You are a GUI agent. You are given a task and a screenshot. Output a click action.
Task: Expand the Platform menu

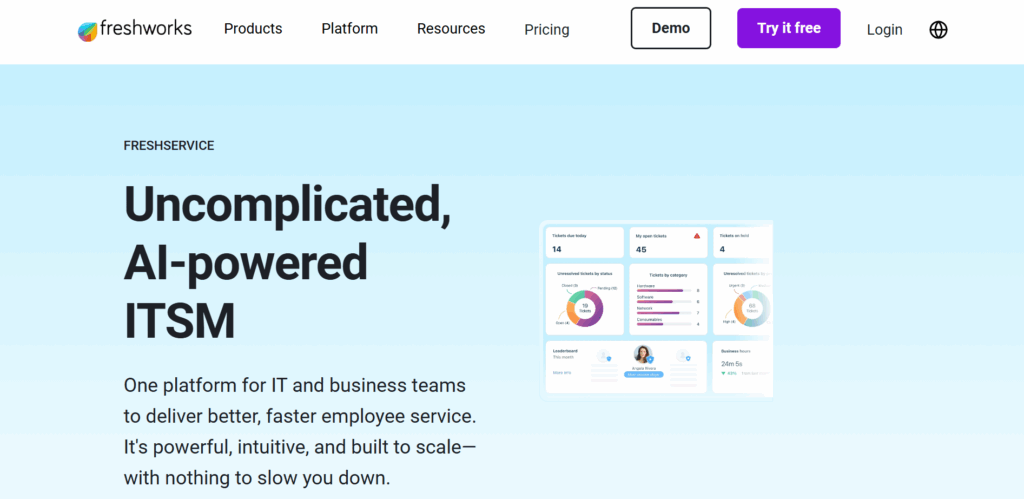click(x=349, y=29)
